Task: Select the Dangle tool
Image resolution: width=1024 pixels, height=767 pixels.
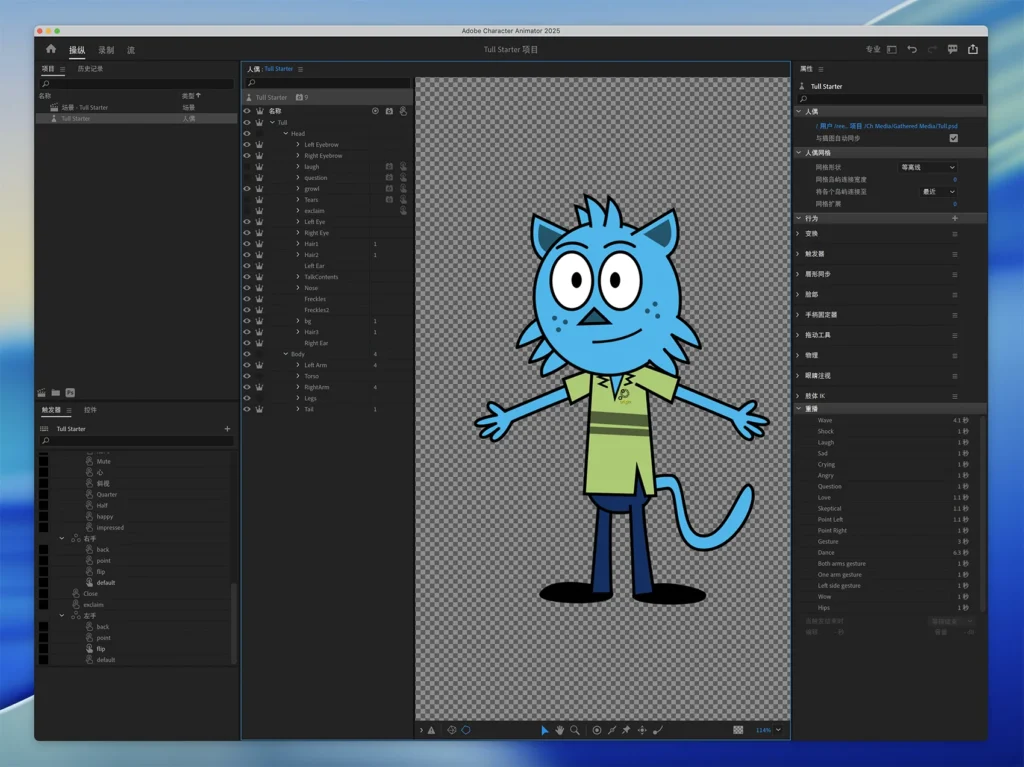Action: click(658, 730)
